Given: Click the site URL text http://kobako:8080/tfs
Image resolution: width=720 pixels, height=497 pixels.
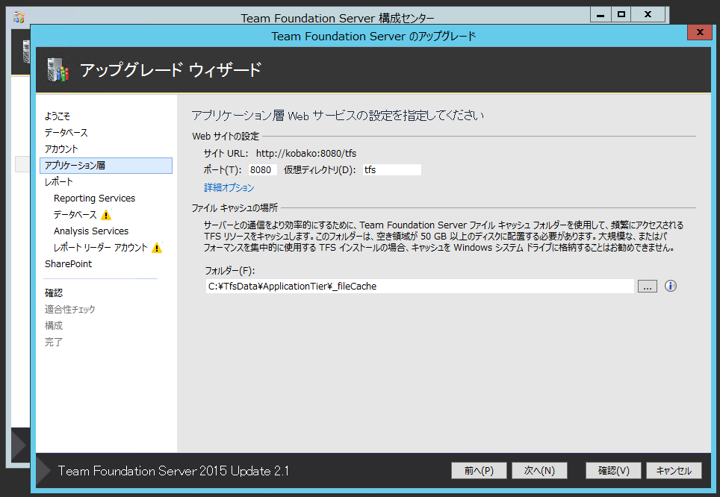Looking at the screenshot, I should pos(306,153).
